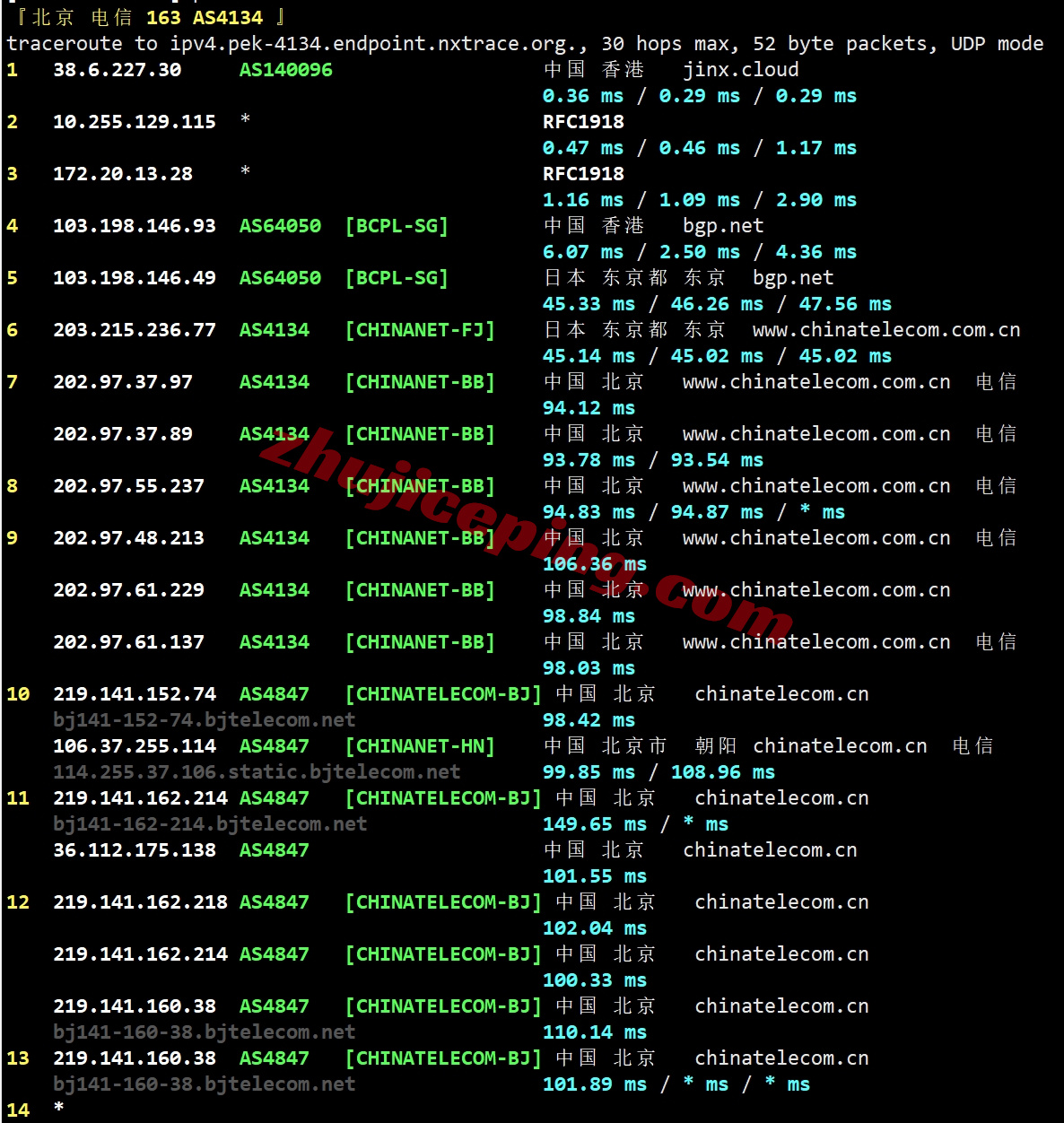Click www.chinatelecom.com.cn in hop 6 row
This screenshot has height=1123, width=1064.
886,330
